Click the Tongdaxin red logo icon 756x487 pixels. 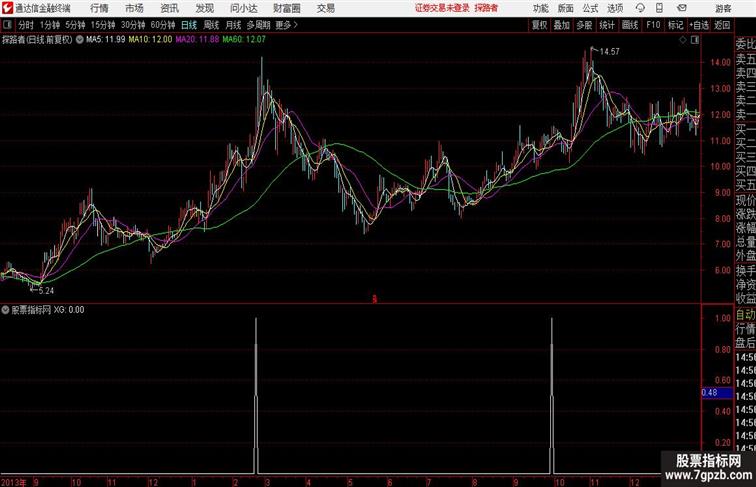[x=7, y=8]
